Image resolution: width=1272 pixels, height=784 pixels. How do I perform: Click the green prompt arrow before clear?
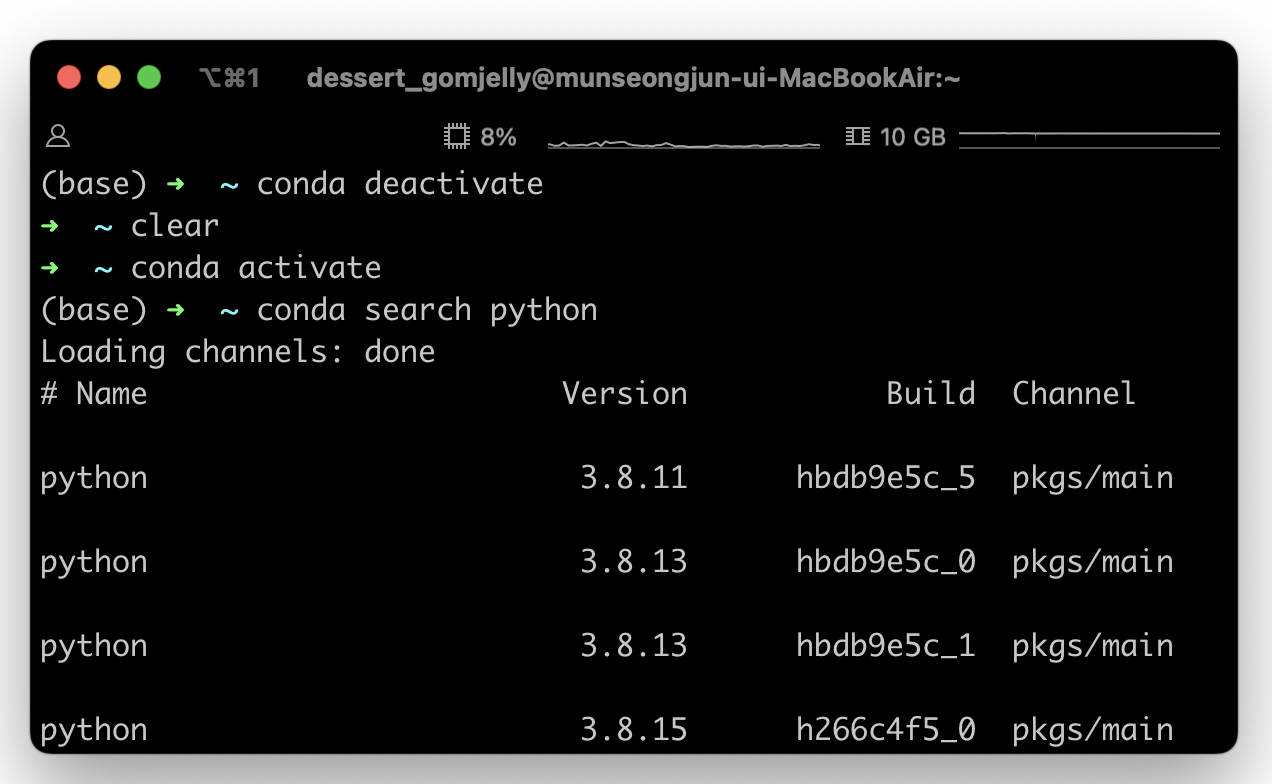pyautogui.click(x=50, y=226)
